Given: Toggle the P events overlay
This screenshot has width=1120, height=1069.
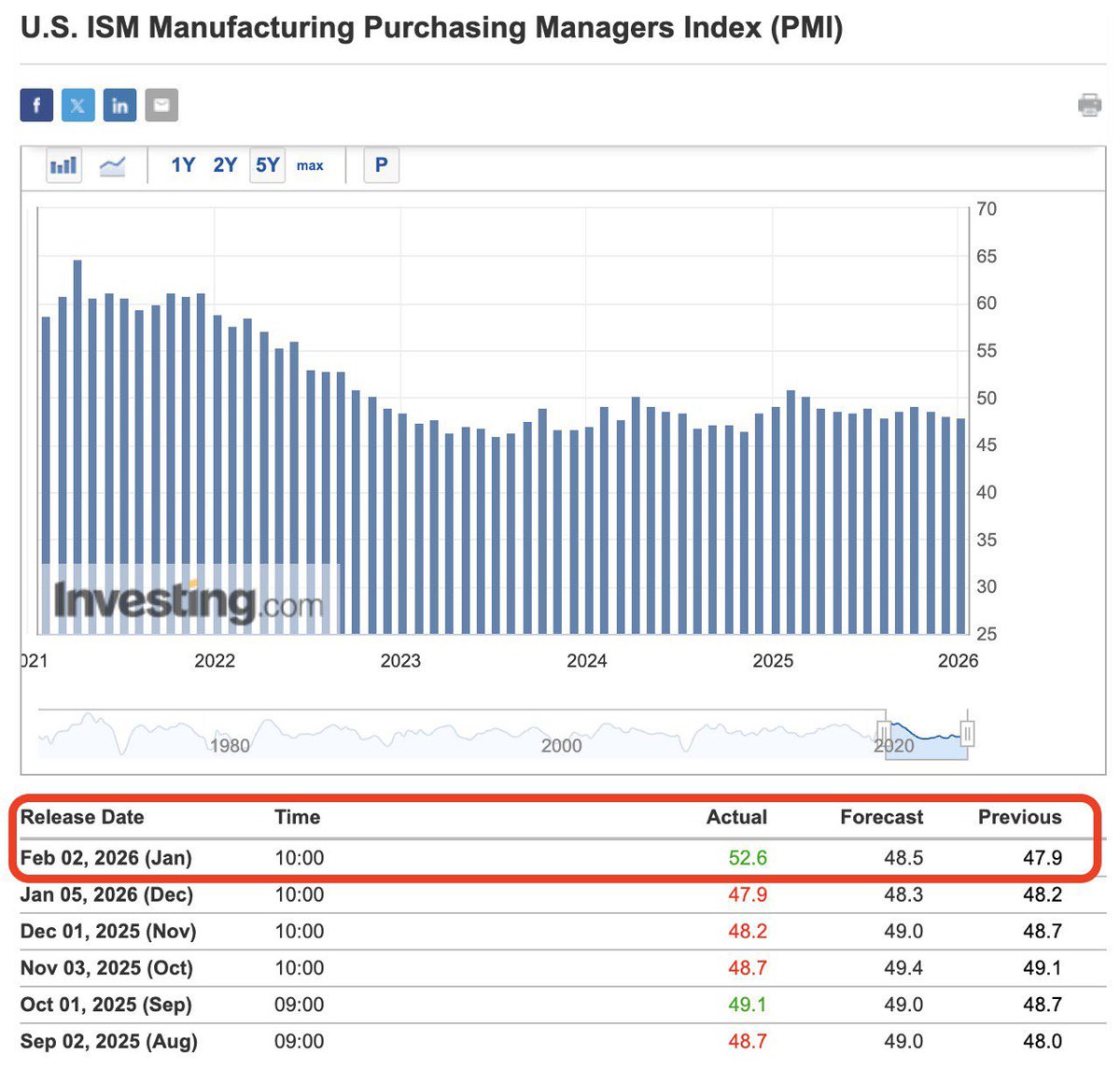Looking at the screenshot, I should click(381, 164).
